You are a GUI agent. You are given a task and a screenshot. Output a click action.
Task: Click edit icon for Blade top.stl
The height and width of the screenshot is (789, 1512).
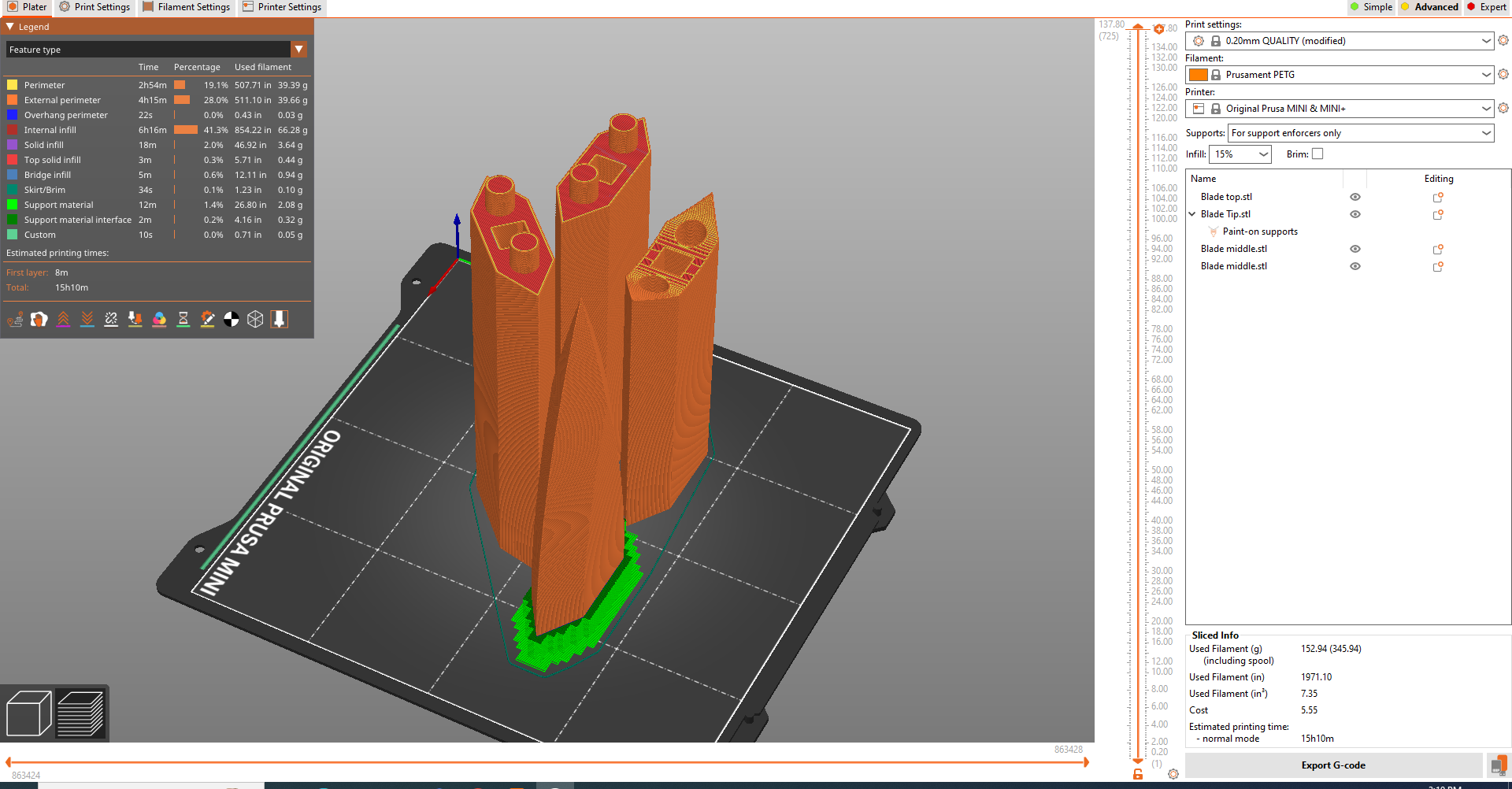tap(1438, 197)
